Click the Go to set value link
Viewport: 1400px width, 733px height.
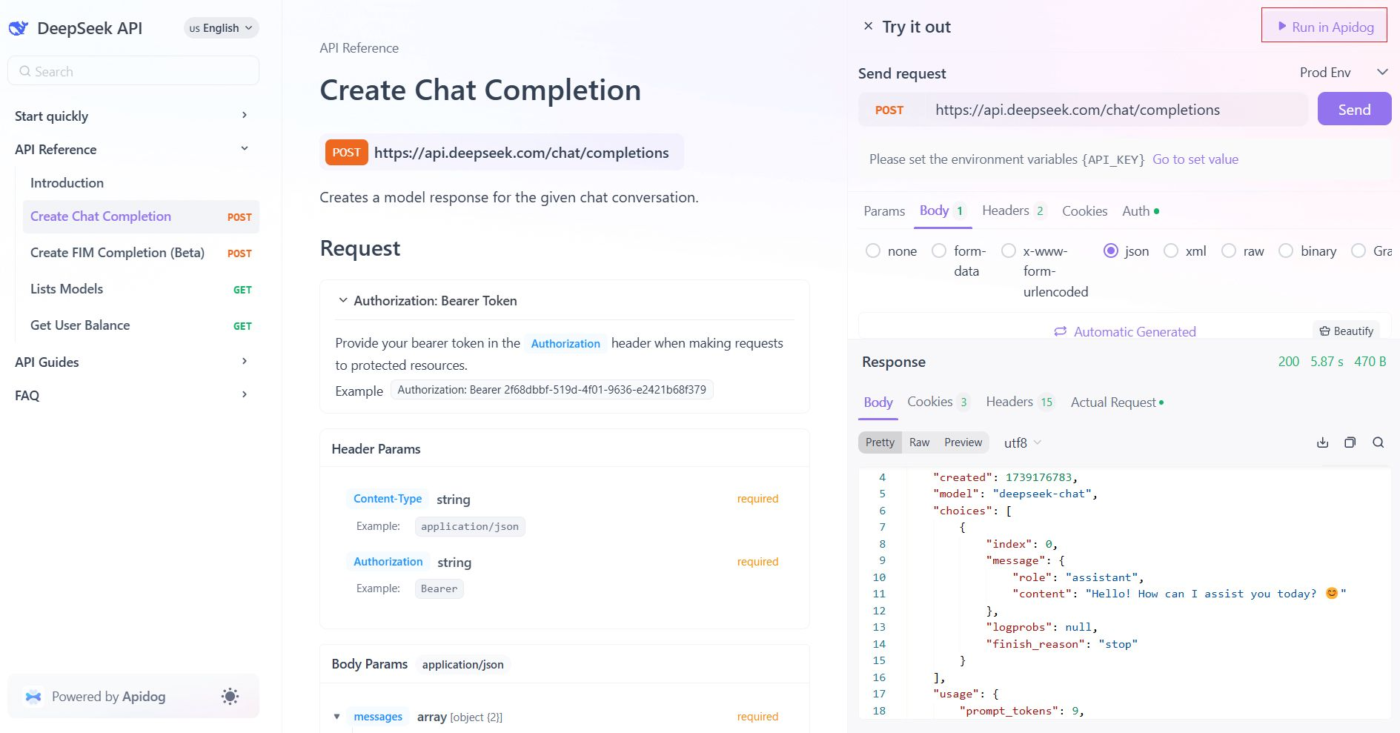1195,159
